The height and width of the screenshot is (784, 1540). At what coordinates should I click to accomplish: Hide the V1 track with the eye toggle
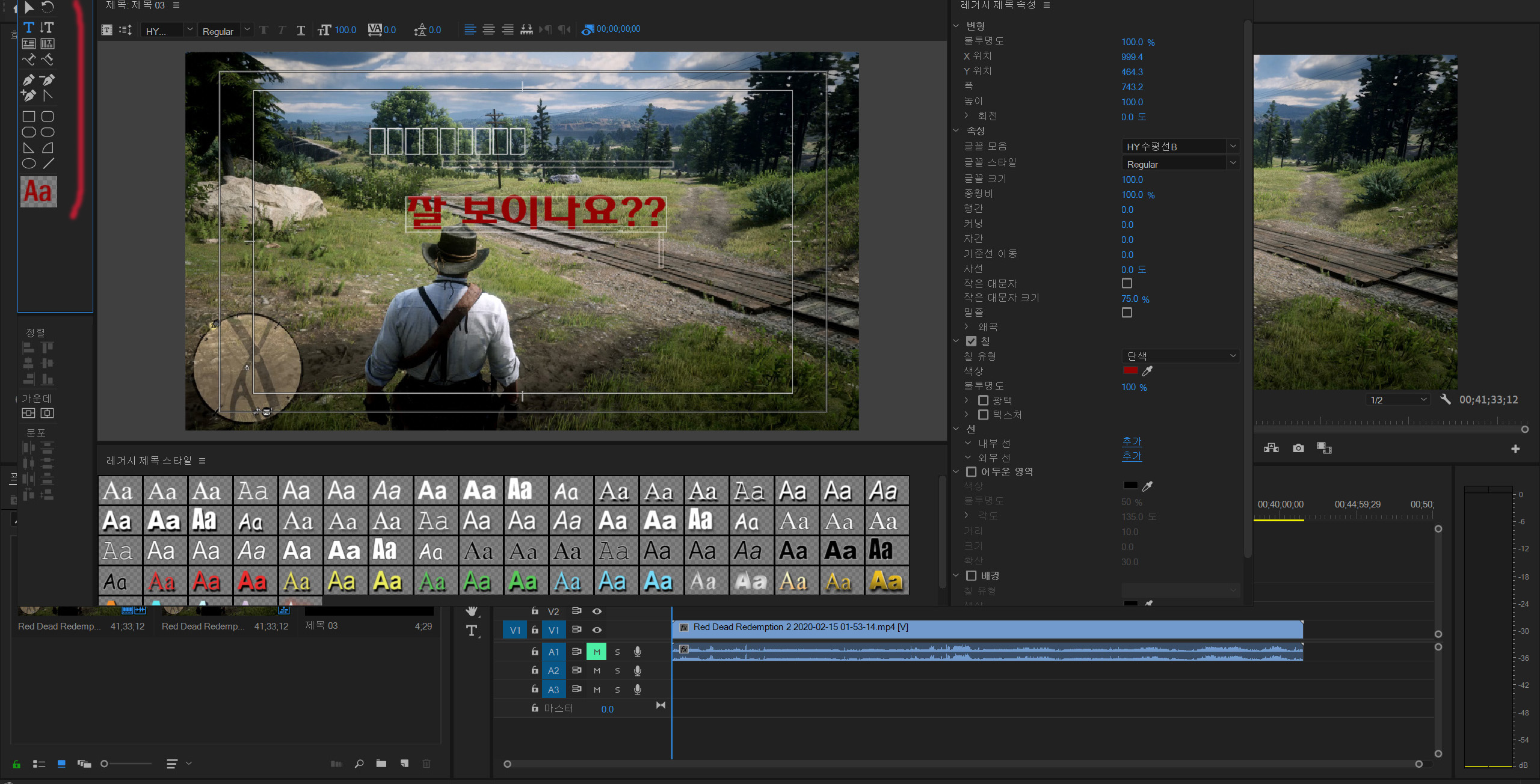pyautogui.click(x=597, y=630)
